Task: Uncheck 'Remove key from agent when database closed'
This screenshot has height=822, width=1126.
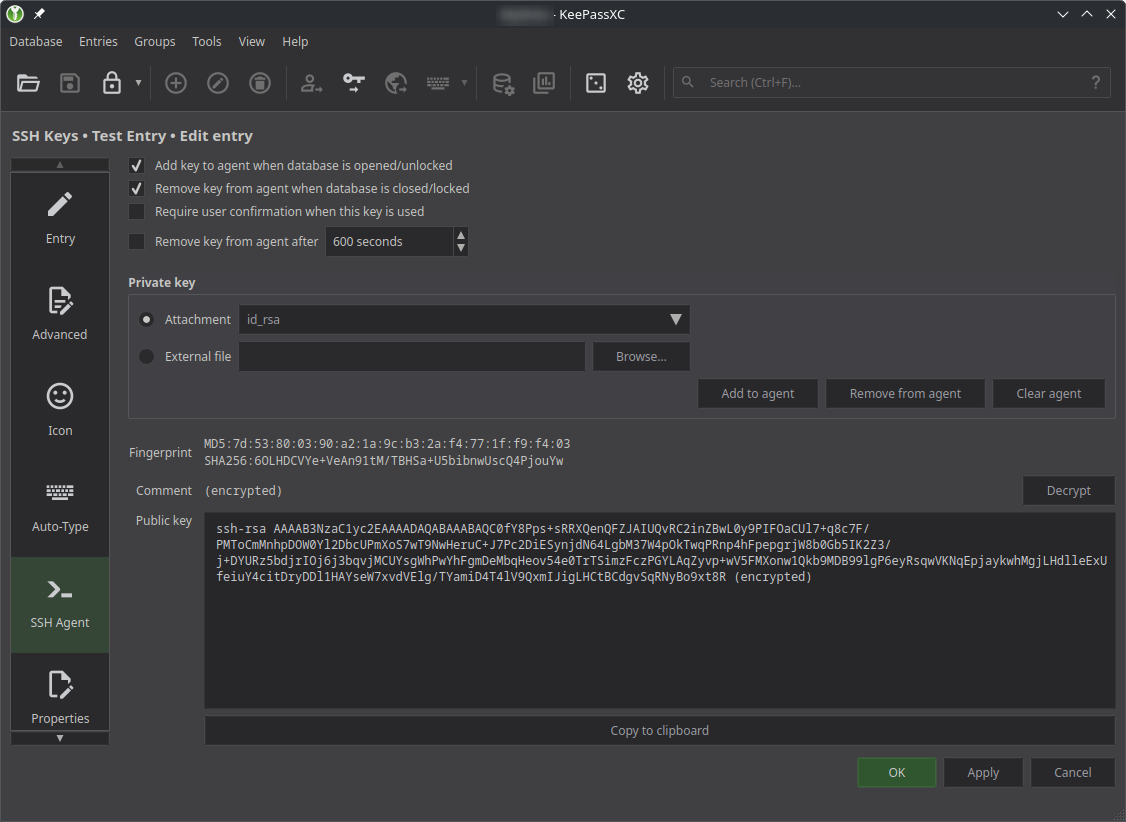Action: click(137, 188)
